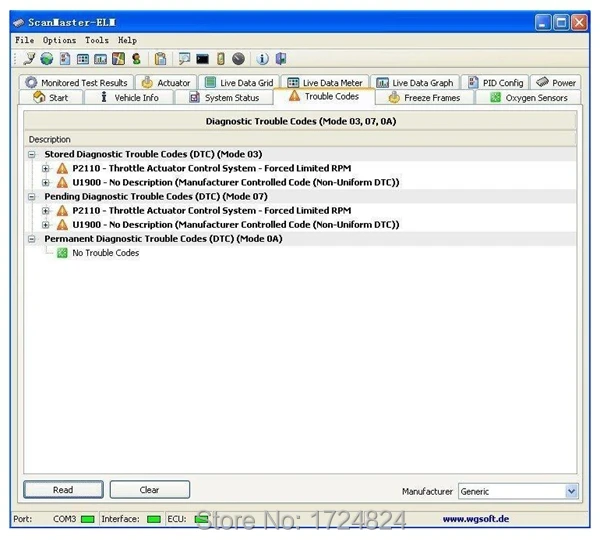Screen dimensions: 600x540
Task: Click the clipboard toolbar icon
Action: pyautogui.click(x=160, y=59)
